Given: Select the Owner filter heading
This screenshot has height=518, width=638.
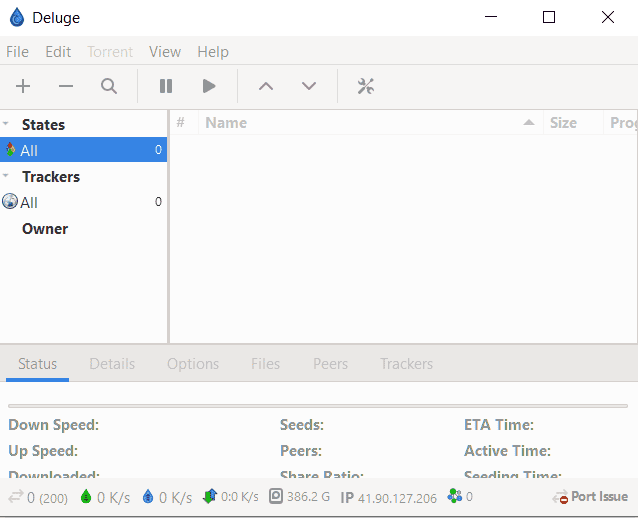Looking at the screenshot, I should tap(45, 229).
